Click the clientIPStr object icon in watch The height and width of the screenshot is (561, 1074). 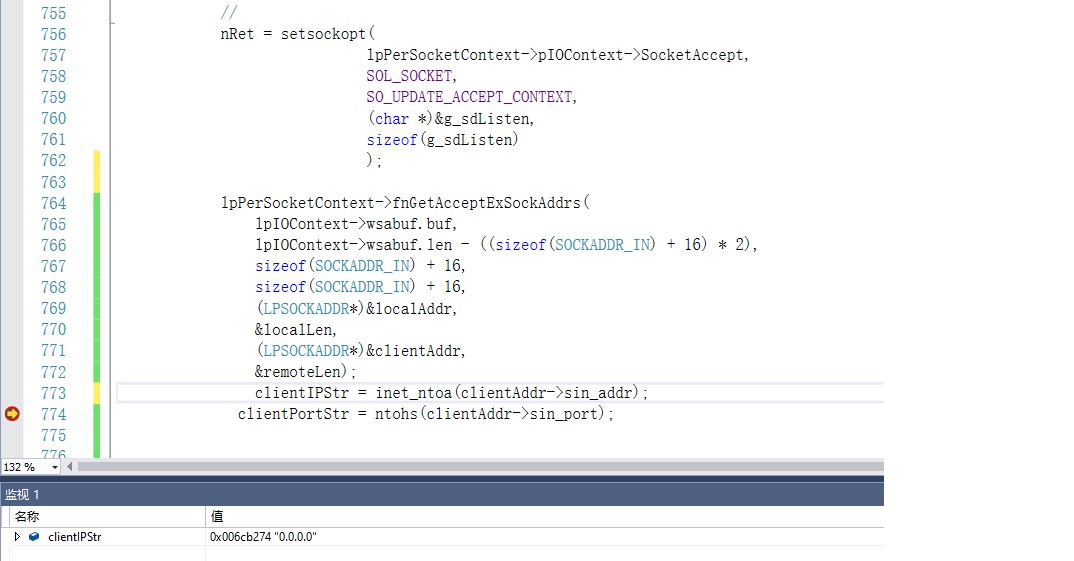click(34, 536)
